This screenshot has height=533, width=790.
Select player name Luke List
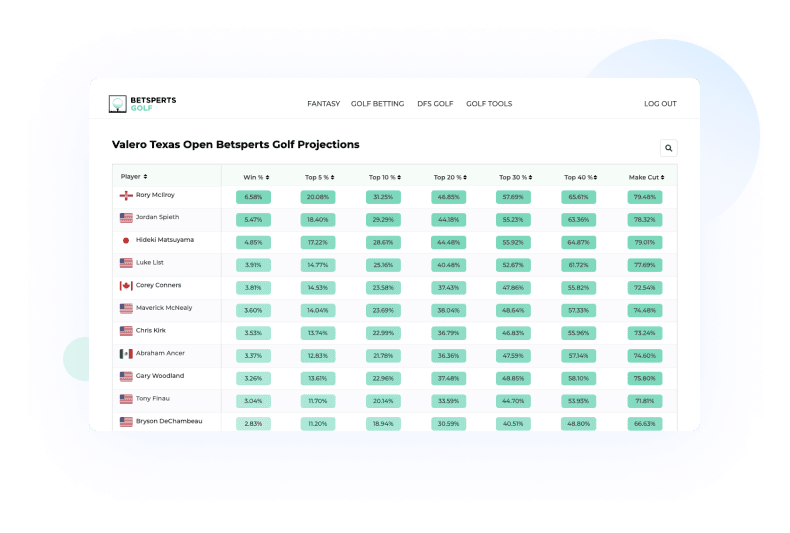[150, 262]
